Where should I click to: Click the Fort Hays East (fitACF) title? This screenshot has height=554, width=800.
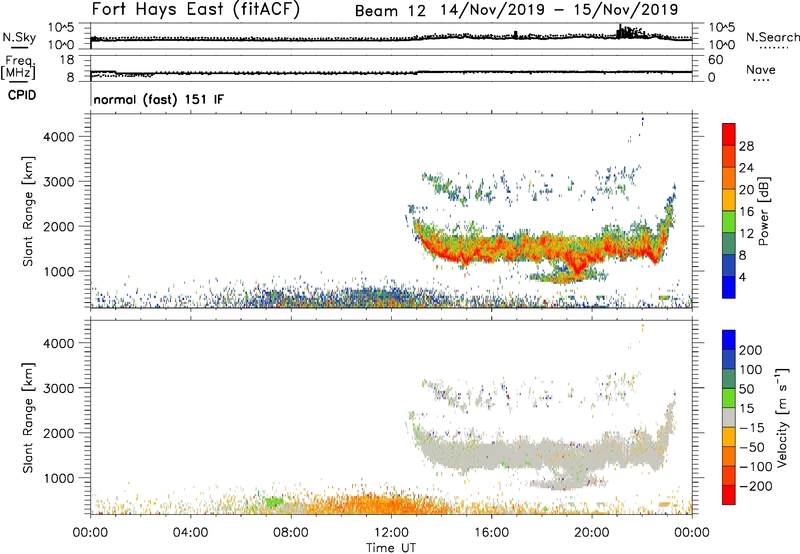196,10
